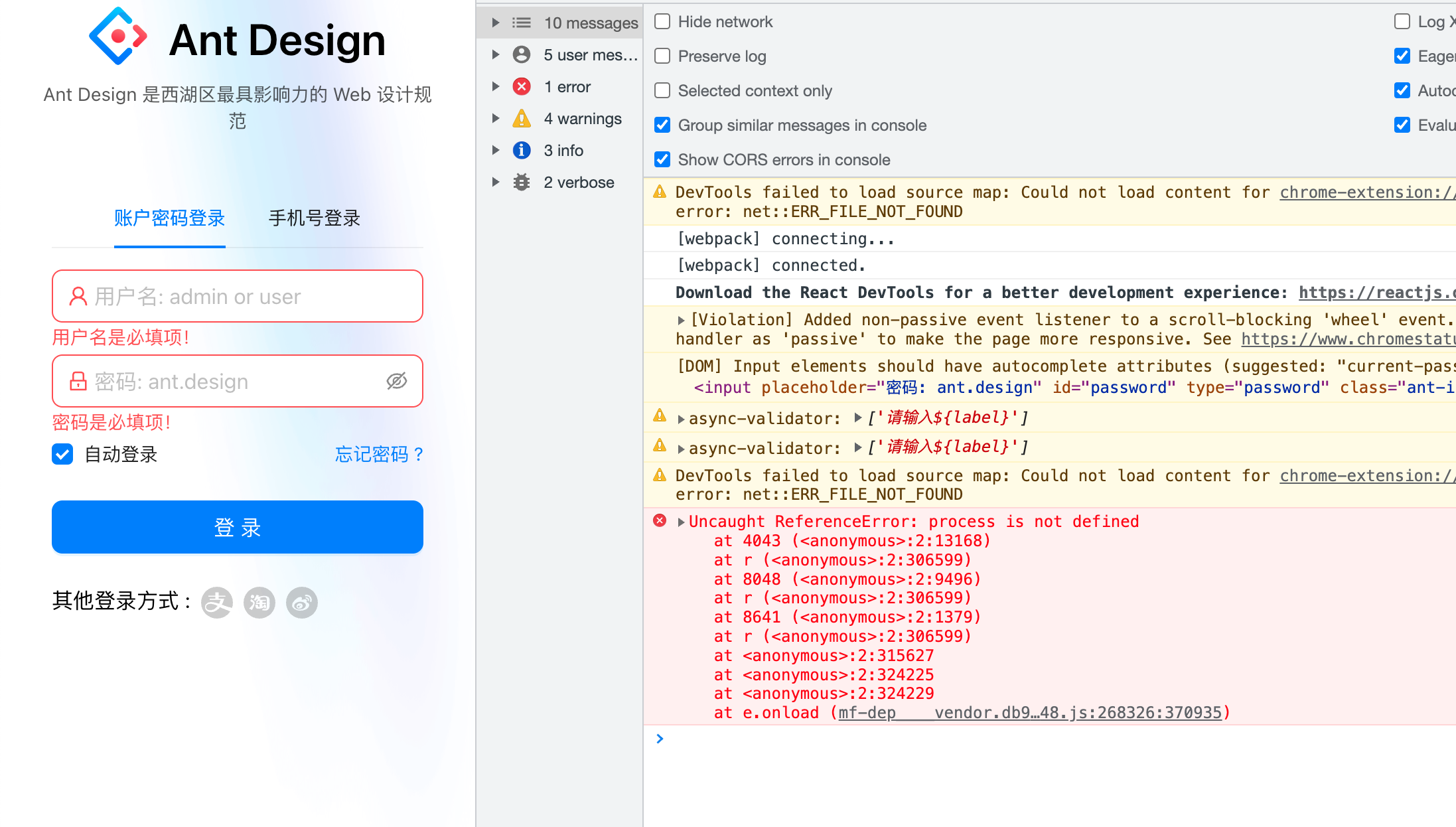Uncheck Group similar messages in console

pos(662,125)
